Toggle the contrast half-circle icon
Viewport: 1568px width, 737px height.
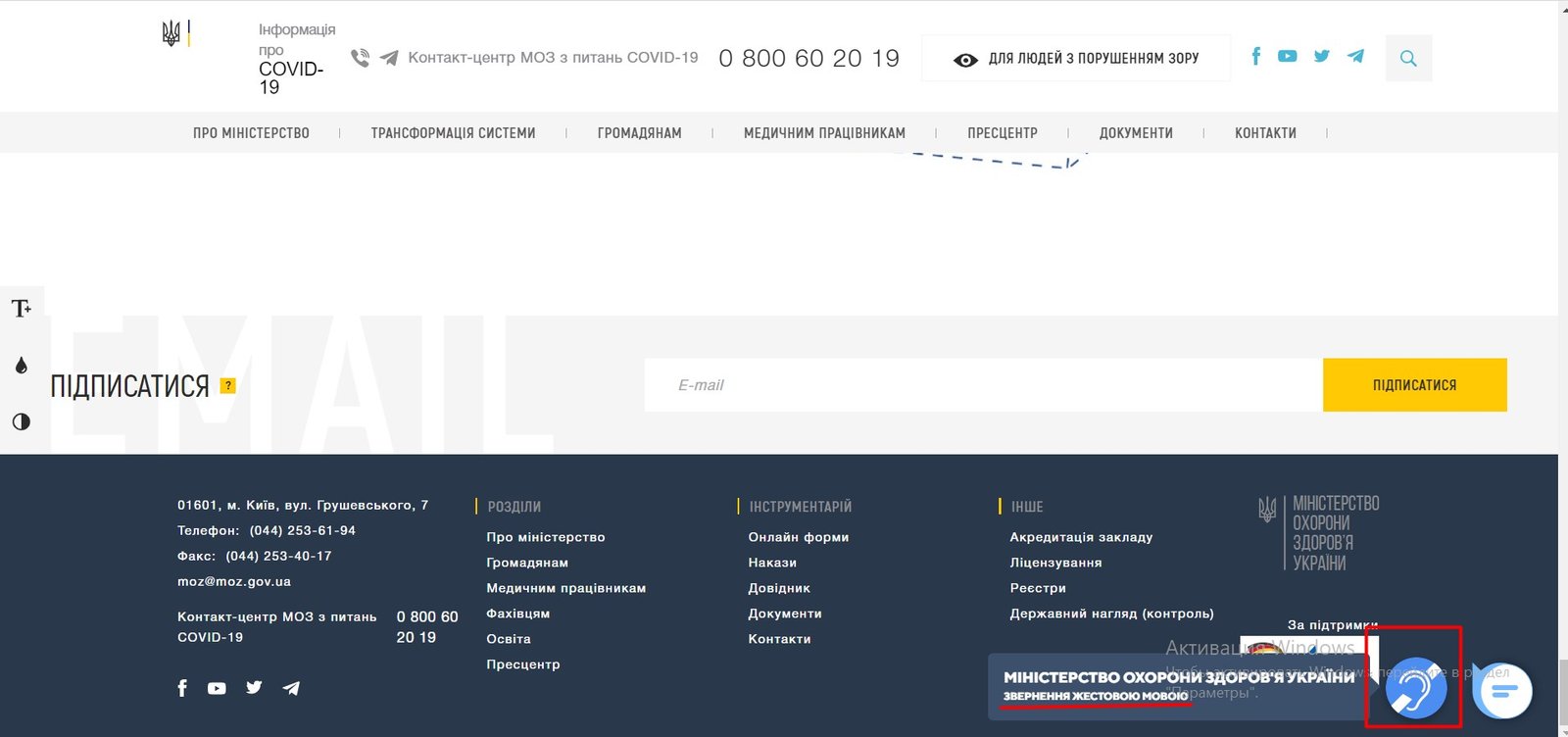click(x=22, y=421)
